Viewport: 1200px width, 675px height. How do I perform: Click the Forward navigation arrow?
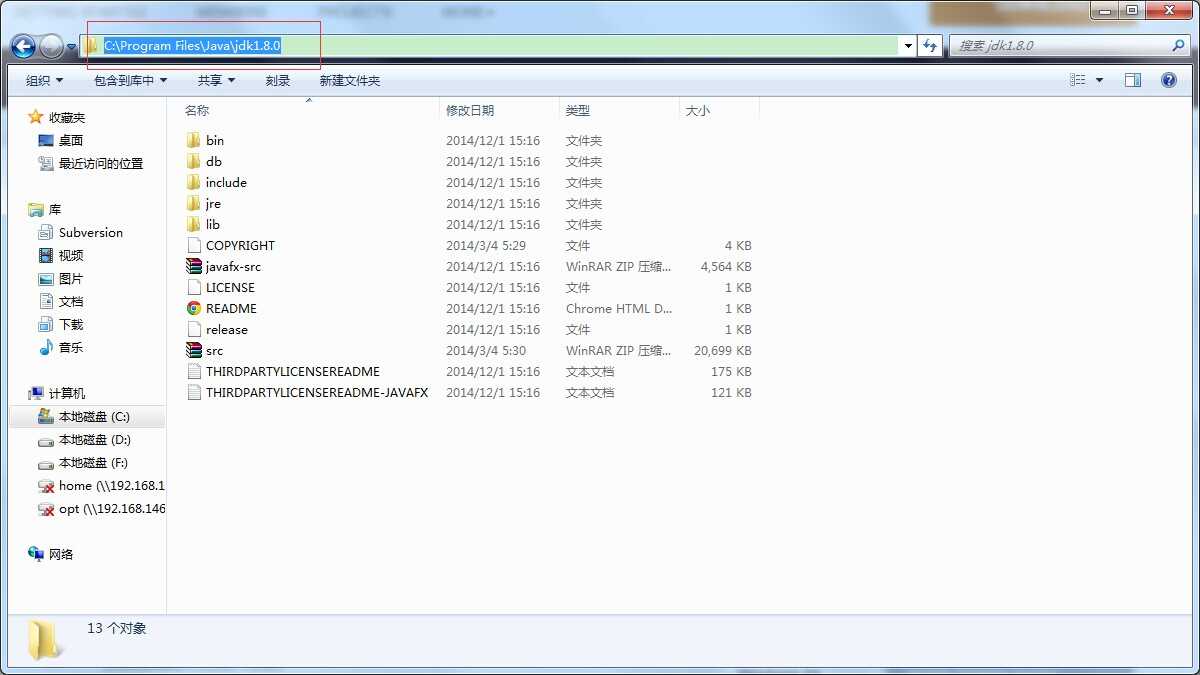51,46
